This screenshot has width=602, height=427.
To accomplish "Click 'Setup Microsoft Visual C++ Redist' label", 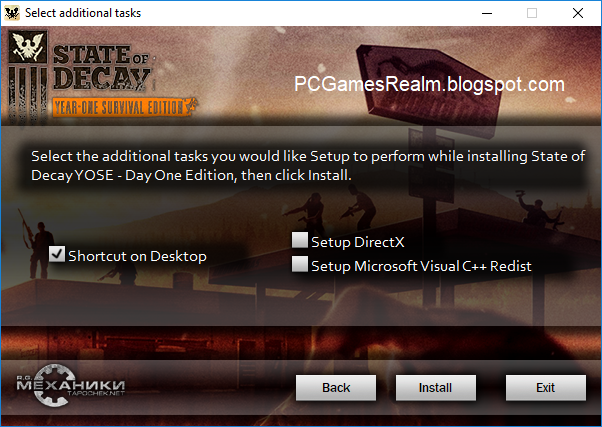I will coord(421,266).
